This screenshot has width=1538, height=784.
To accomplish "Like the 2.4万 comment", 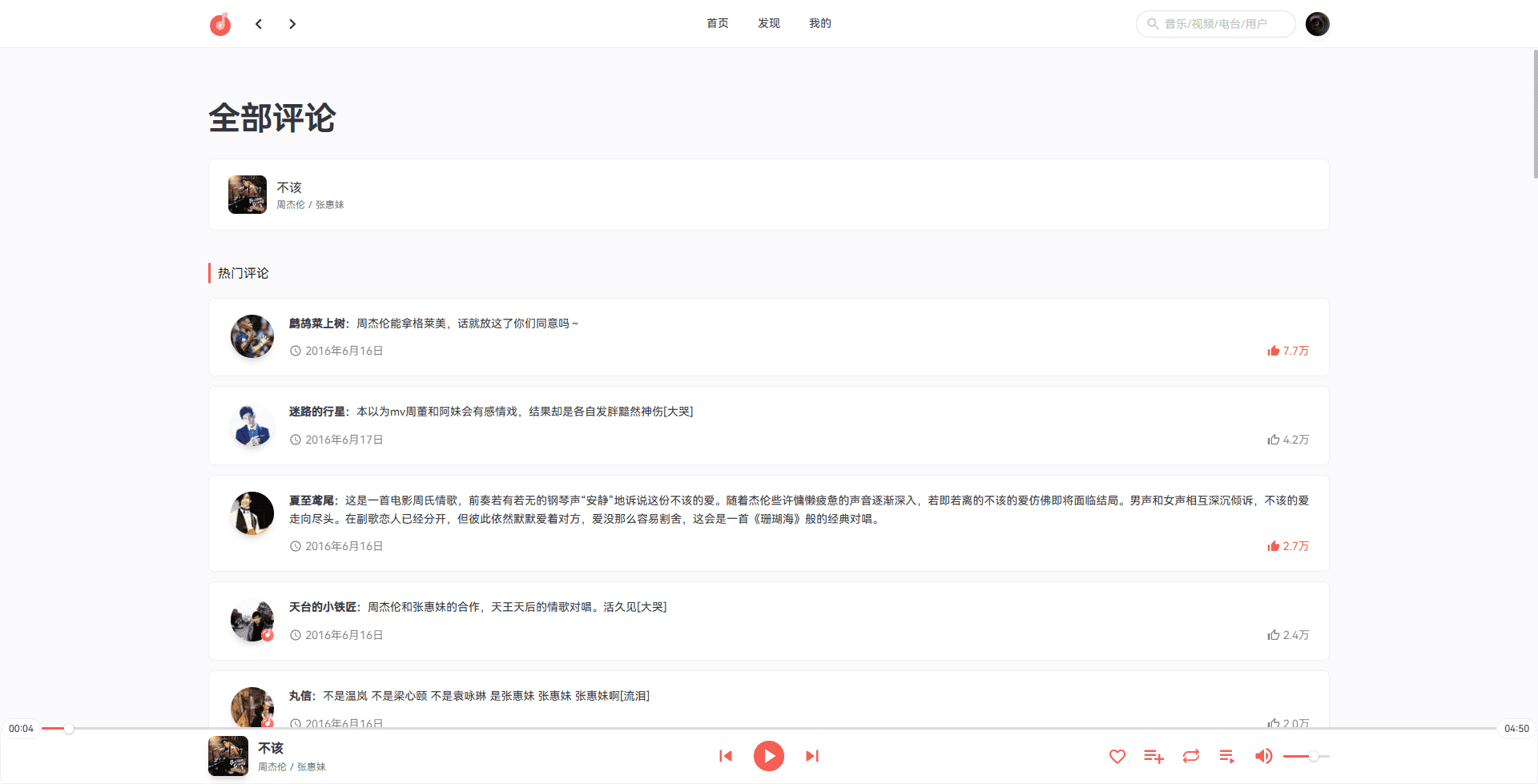I will (1288, 635).
